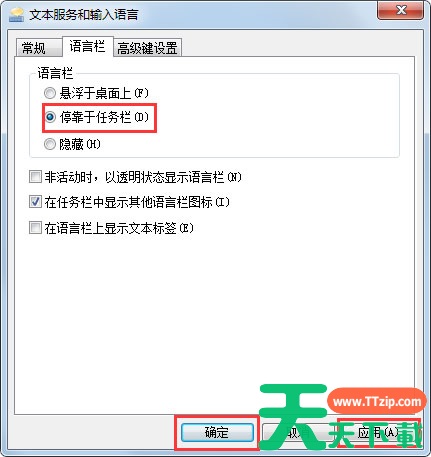Enable 非活动时以透明状态显示语言栏 checkbox

point(35,177)
